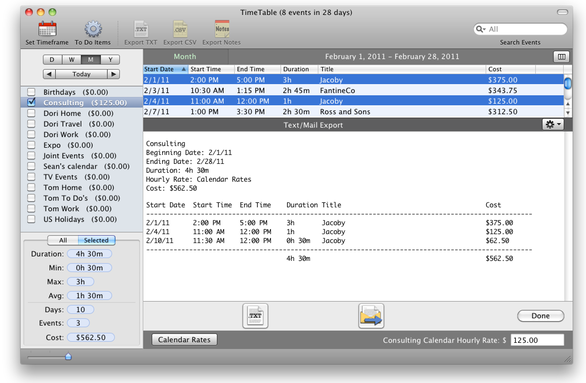Image resolution: width=586 pixels, height=383 pixels.
Task: Go to previous timeframe arrow
Action: point(49,74)
